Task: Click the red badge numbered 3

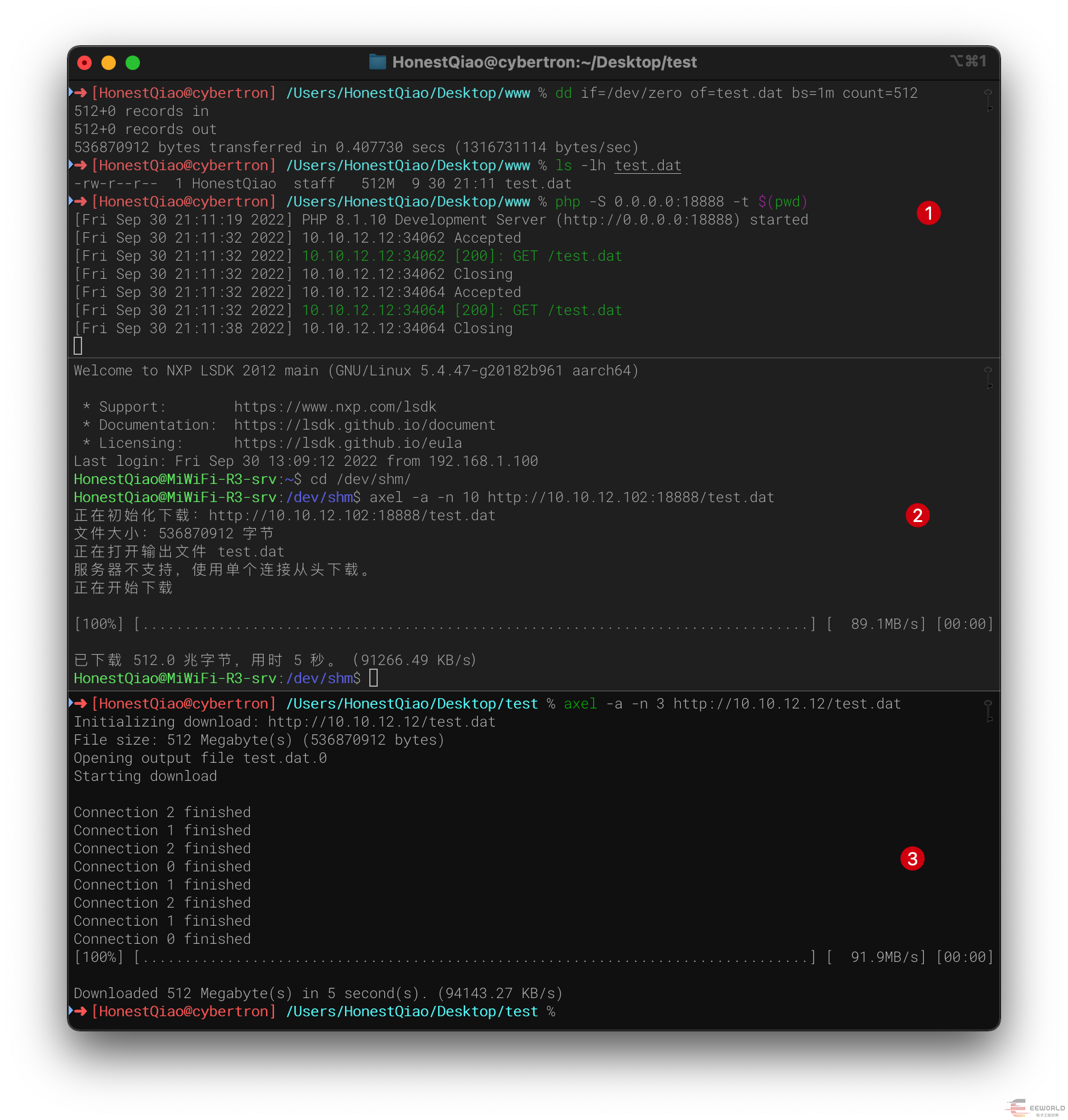Action: coord(912,859)
